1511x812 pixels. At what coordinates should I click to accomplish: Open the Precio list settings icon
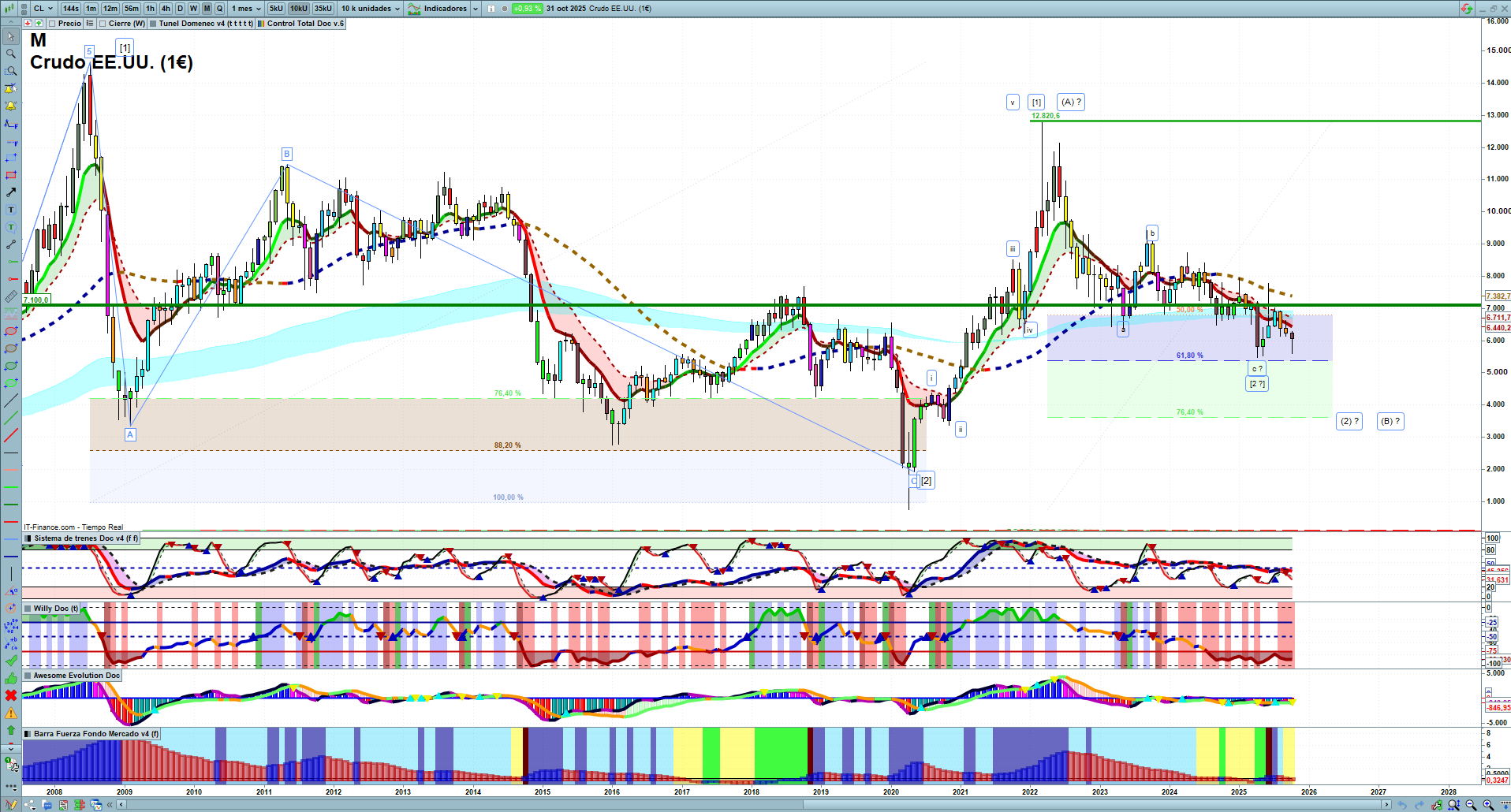pyautogui.click(x=90, y=24)
